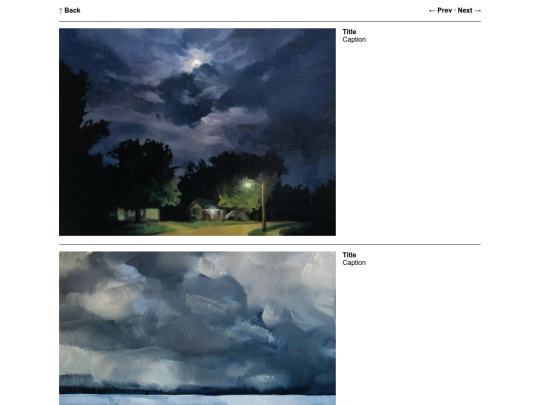
Task: Click the Caption text beside the night painting
Action: coord(354,40)
